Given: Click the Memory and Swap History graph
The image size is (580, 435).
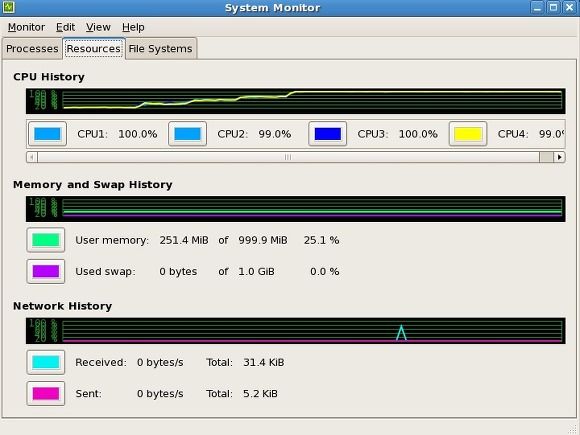Looking at the screenshot, I should 296,209.
